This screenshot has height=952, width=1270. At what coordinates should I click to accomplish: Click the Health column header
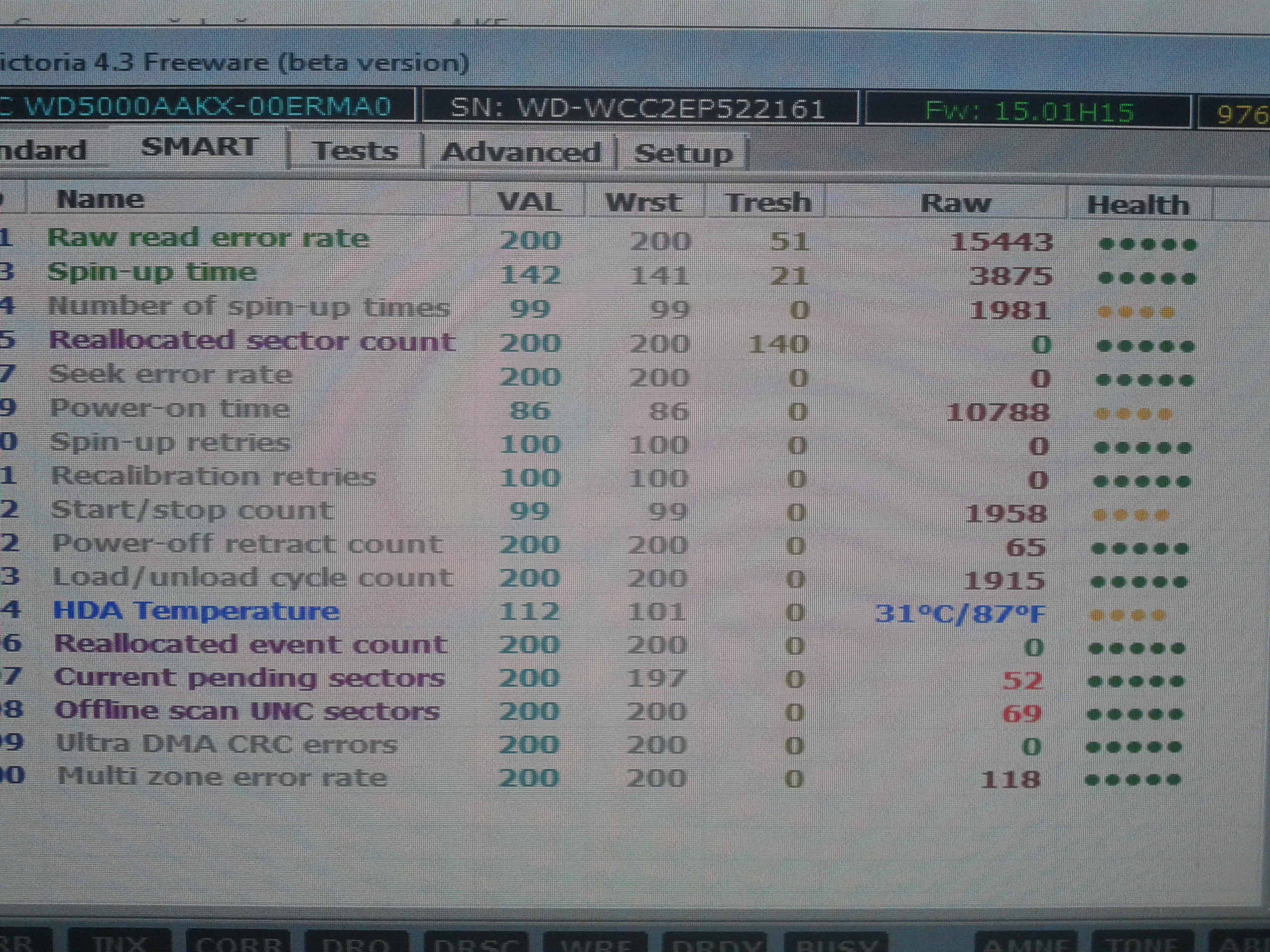click(x=1137, y=205)
